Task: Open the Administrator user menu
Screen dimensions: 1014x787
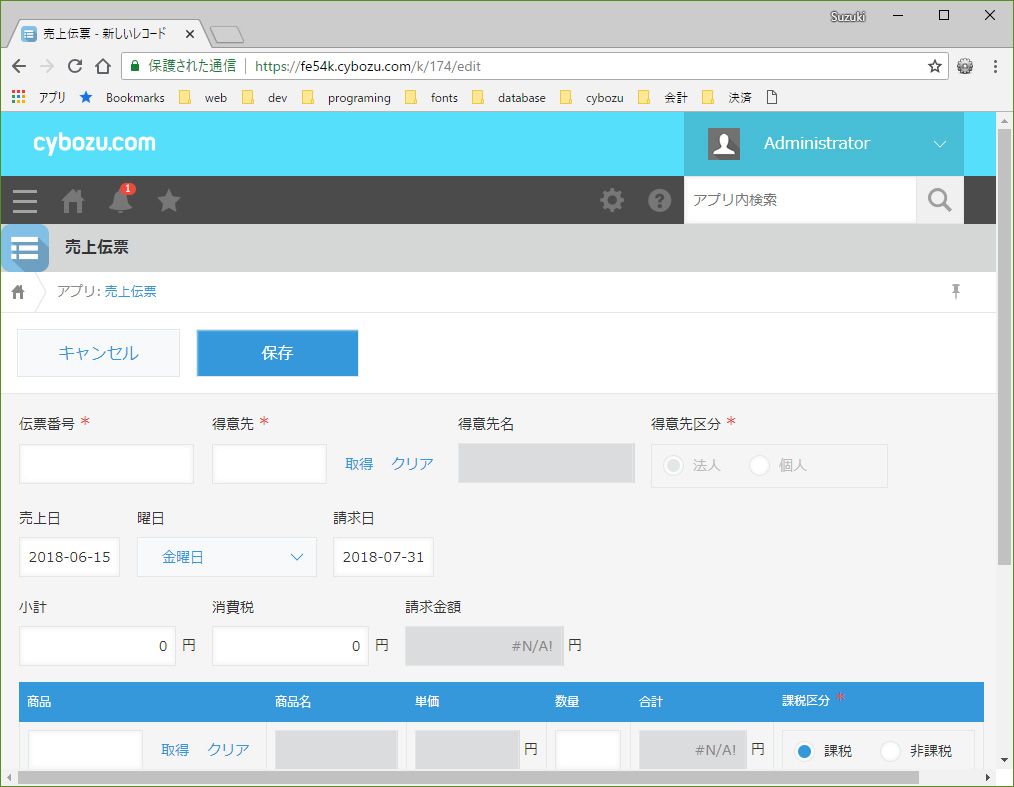Action: click(x=824, y=144)
